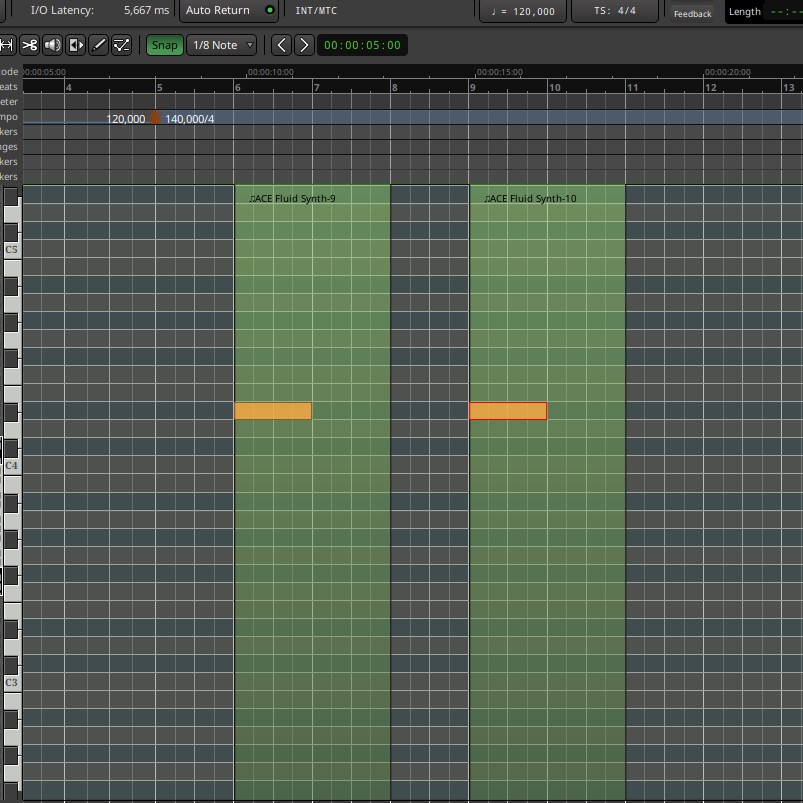Select the Audition speaker tool
Viewport: 803px width, 803px height.
click(52, 45)
